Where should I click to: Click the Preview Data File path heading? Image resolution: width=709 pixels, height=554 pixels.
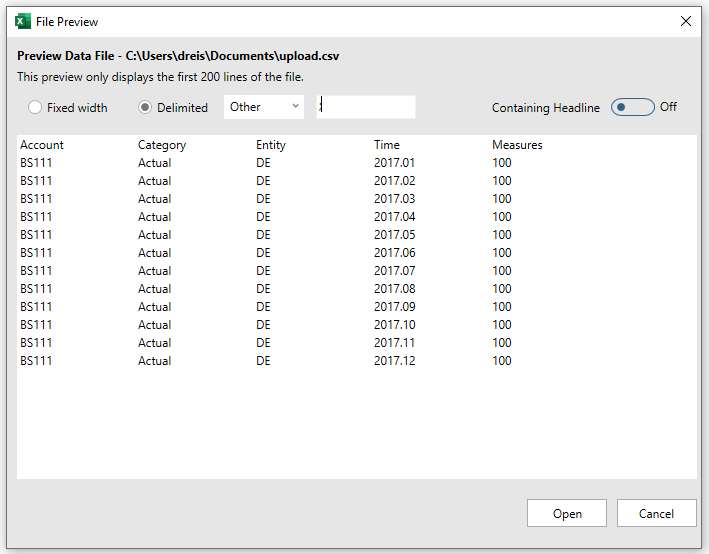point(178,56)
